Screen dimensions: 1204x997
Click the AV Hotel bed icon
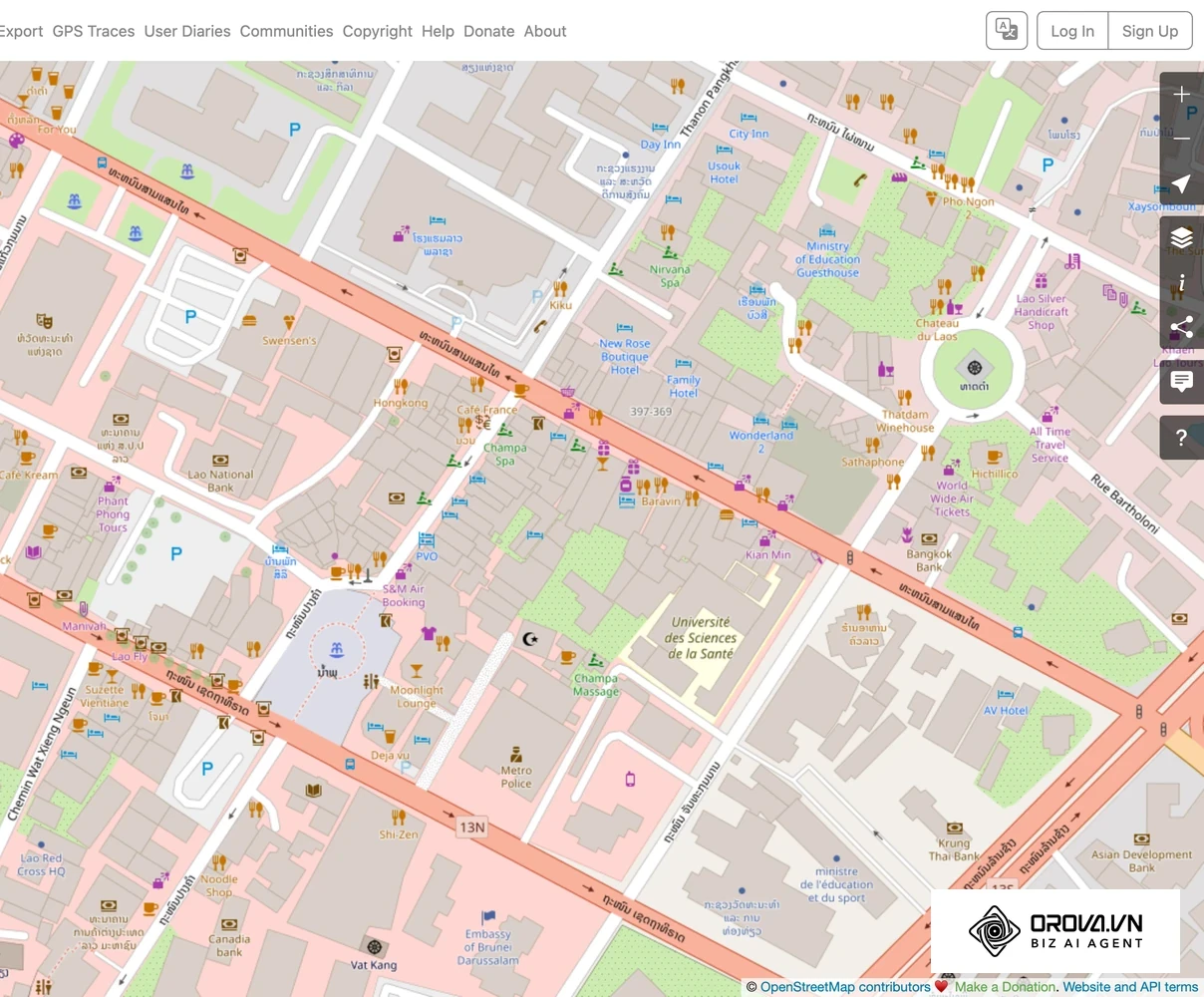[x=1006, y=695]
